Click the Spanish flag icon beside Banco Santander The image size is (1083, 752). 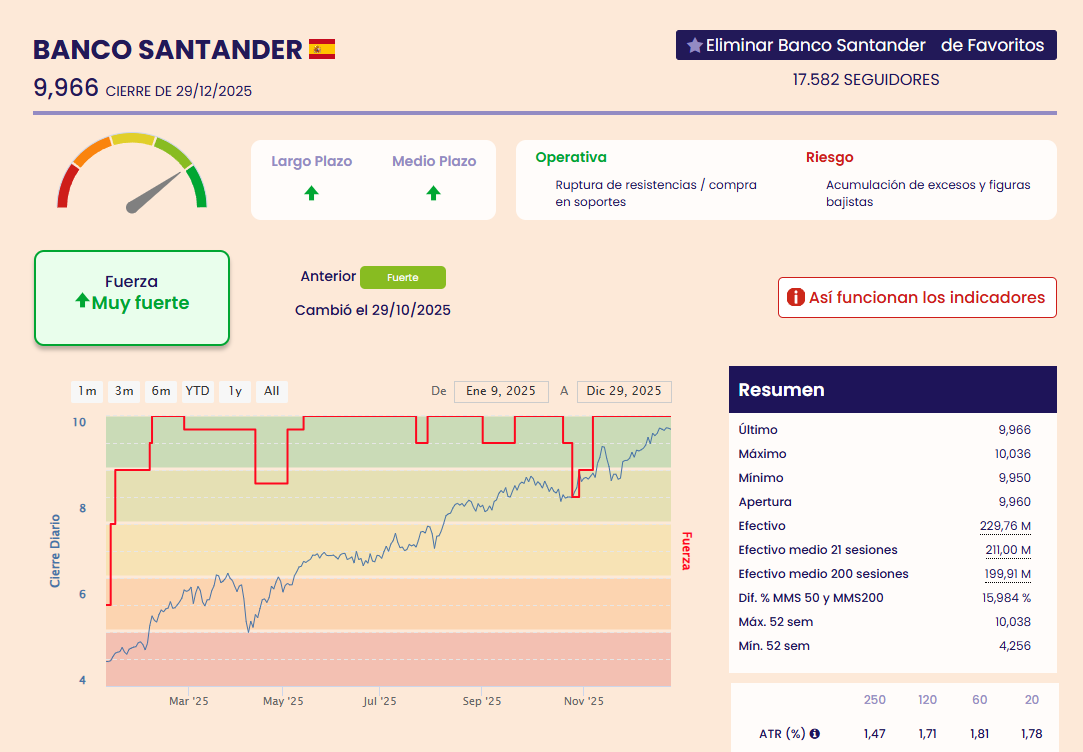(x=322, y=49)
